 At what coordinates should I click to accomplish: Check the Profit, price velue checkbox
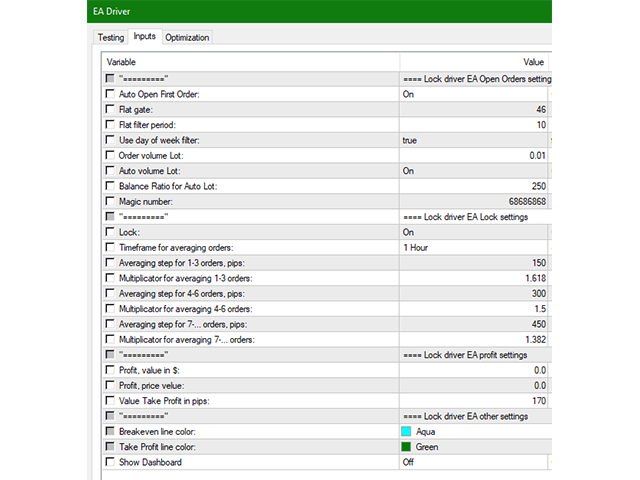pos(110,385)
